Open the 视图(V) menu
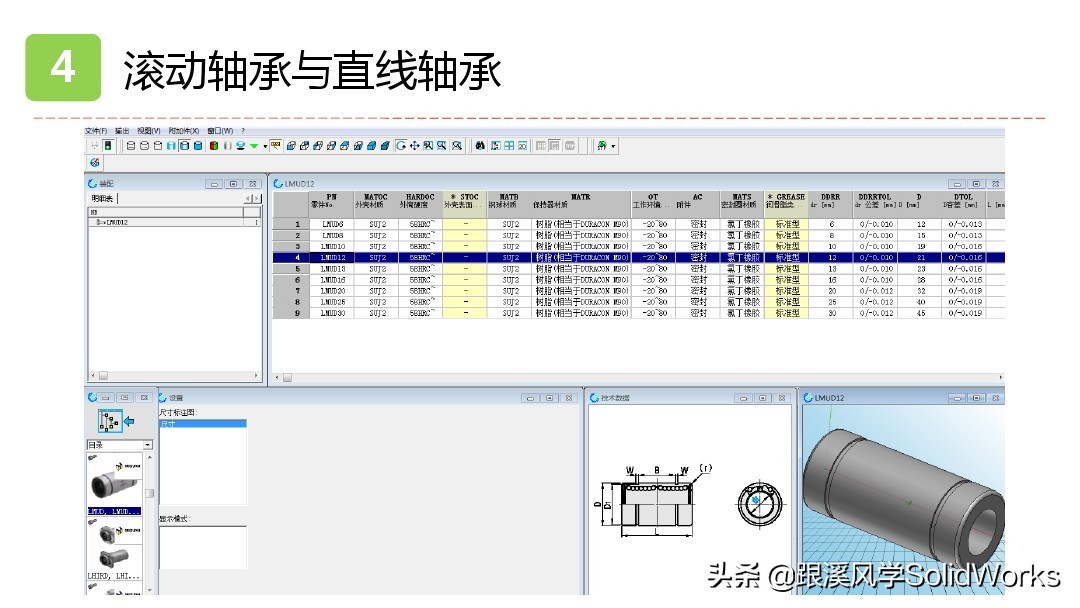 tap(148, 130)
